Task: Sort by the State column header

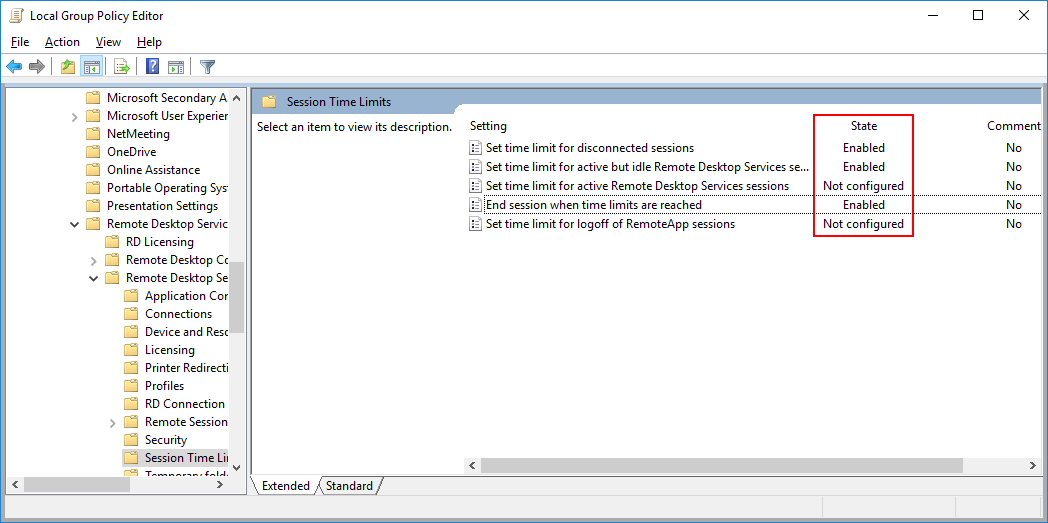Action: tap(864, 126)
